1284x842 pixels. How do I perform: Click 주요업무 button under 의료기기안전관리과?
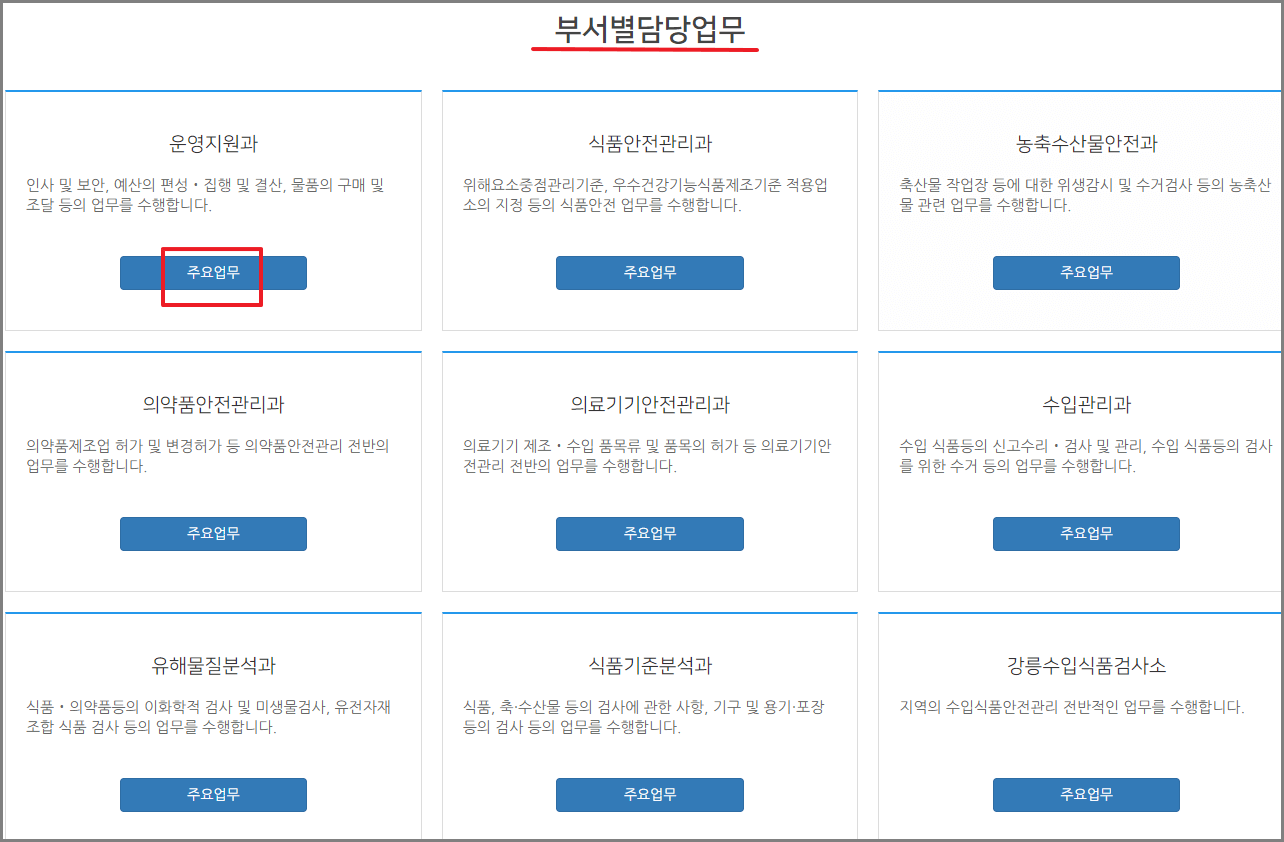(650, 533)
